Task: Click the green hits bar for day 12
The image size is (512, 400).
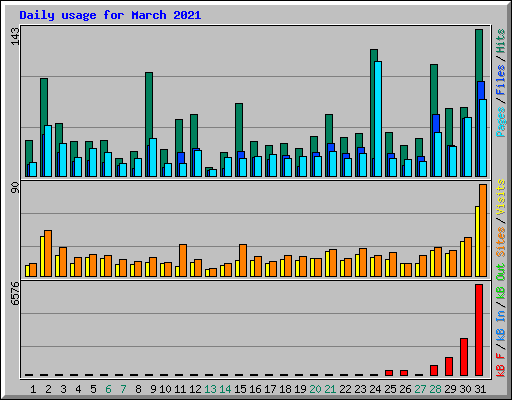Action: (x=194, y=132)
